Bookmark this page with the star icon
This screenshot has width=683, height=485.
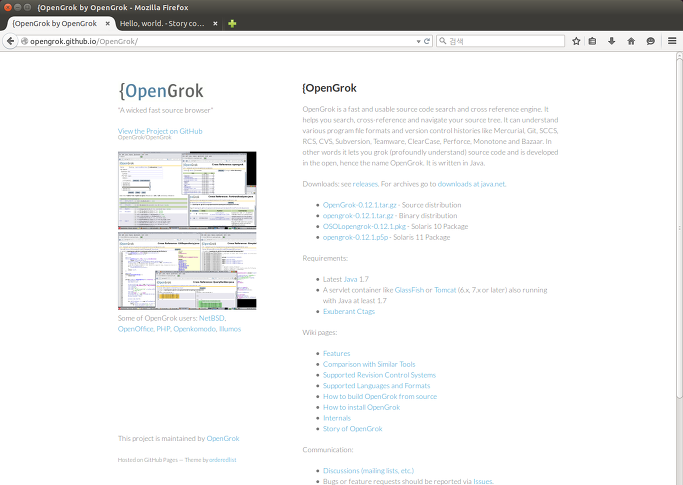click(576, 41)
